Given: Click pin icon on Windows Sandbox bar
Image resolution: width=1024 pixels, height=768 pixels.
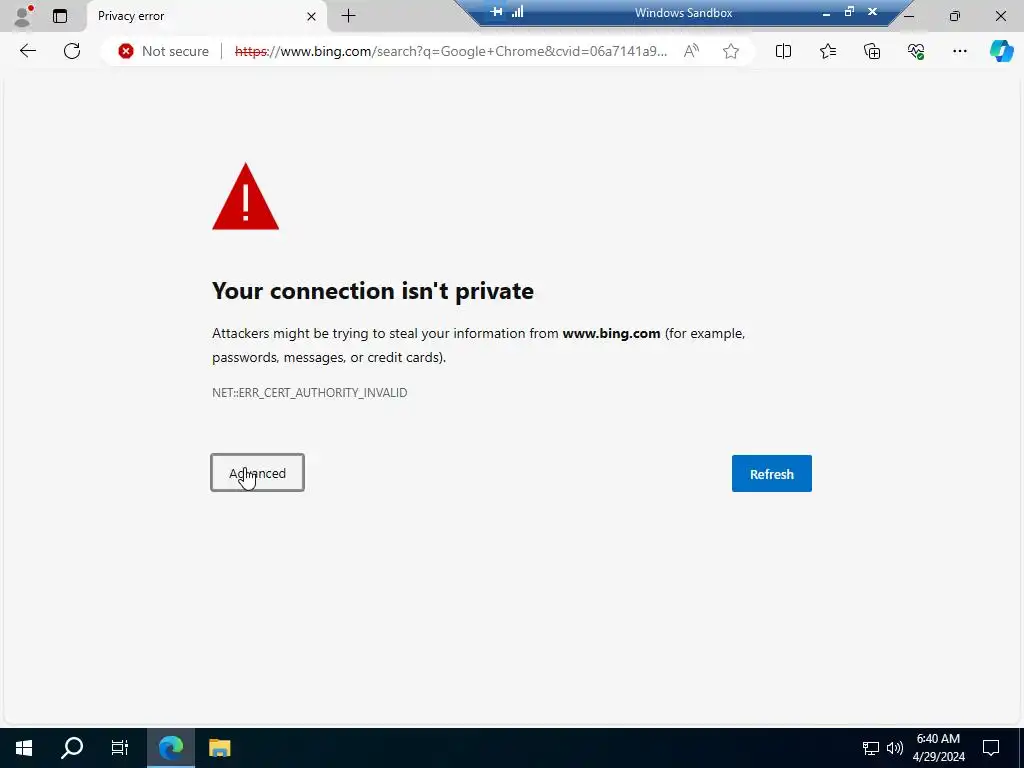Looking at the screenshot, I should [x=497, y=12].
